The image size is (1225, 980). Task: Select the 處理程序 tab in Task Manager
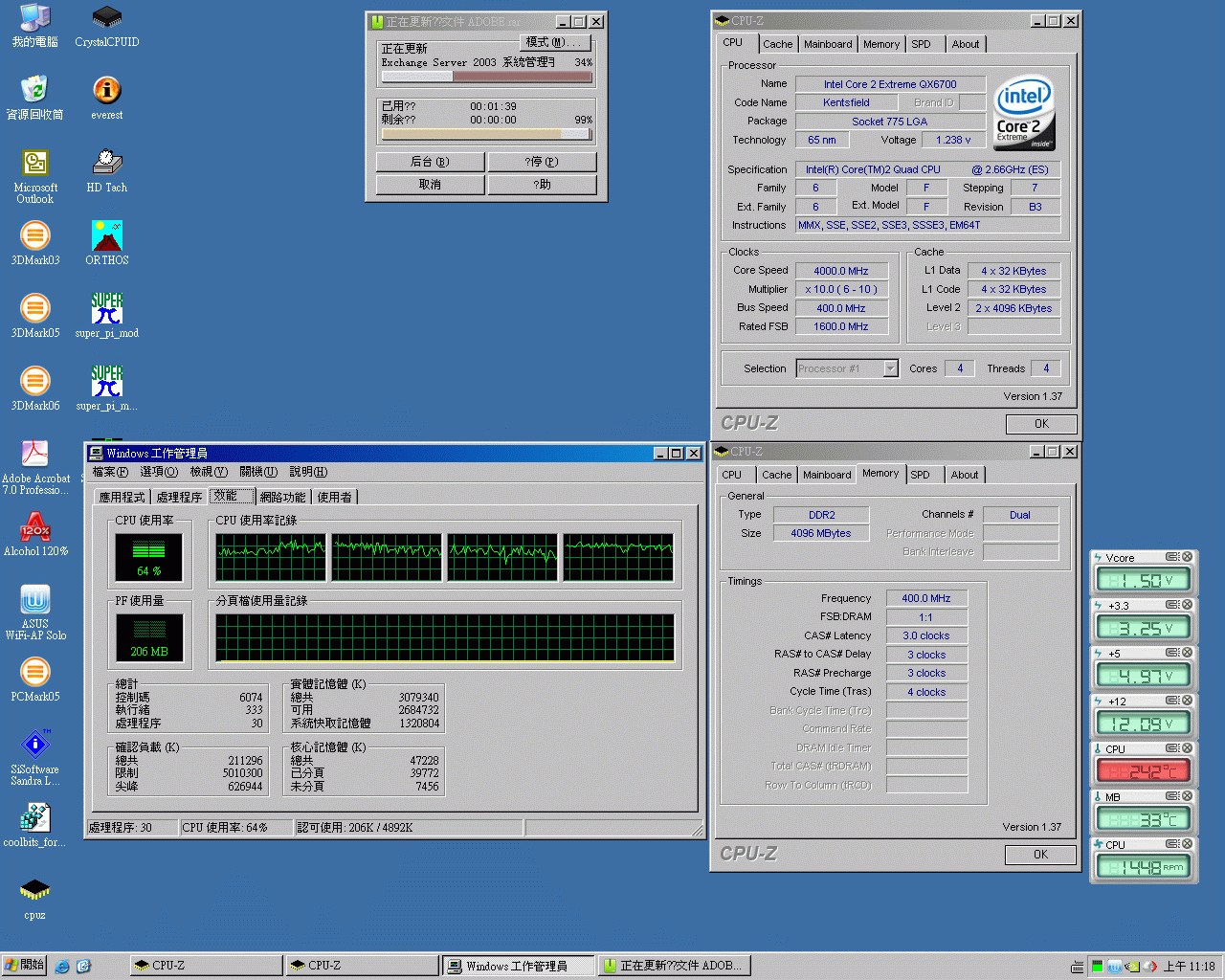click(x=179, y=497)
